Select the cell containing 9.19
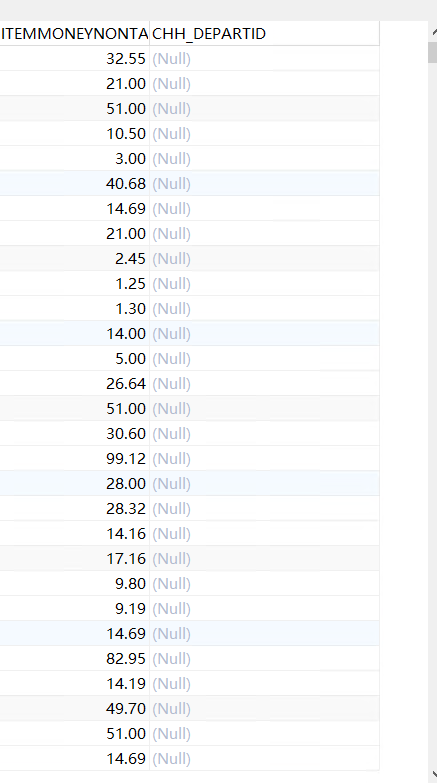 pyautogui.click(x=74, y=608)
